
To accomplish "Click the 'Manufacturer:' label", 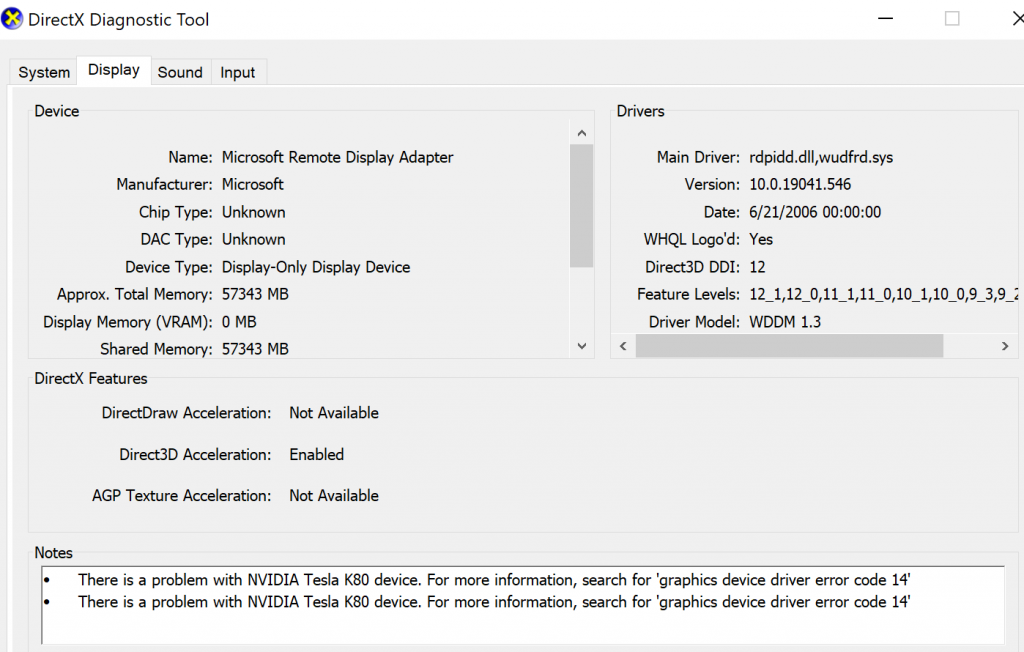I will pyautogui.click(x=165, y=185).
